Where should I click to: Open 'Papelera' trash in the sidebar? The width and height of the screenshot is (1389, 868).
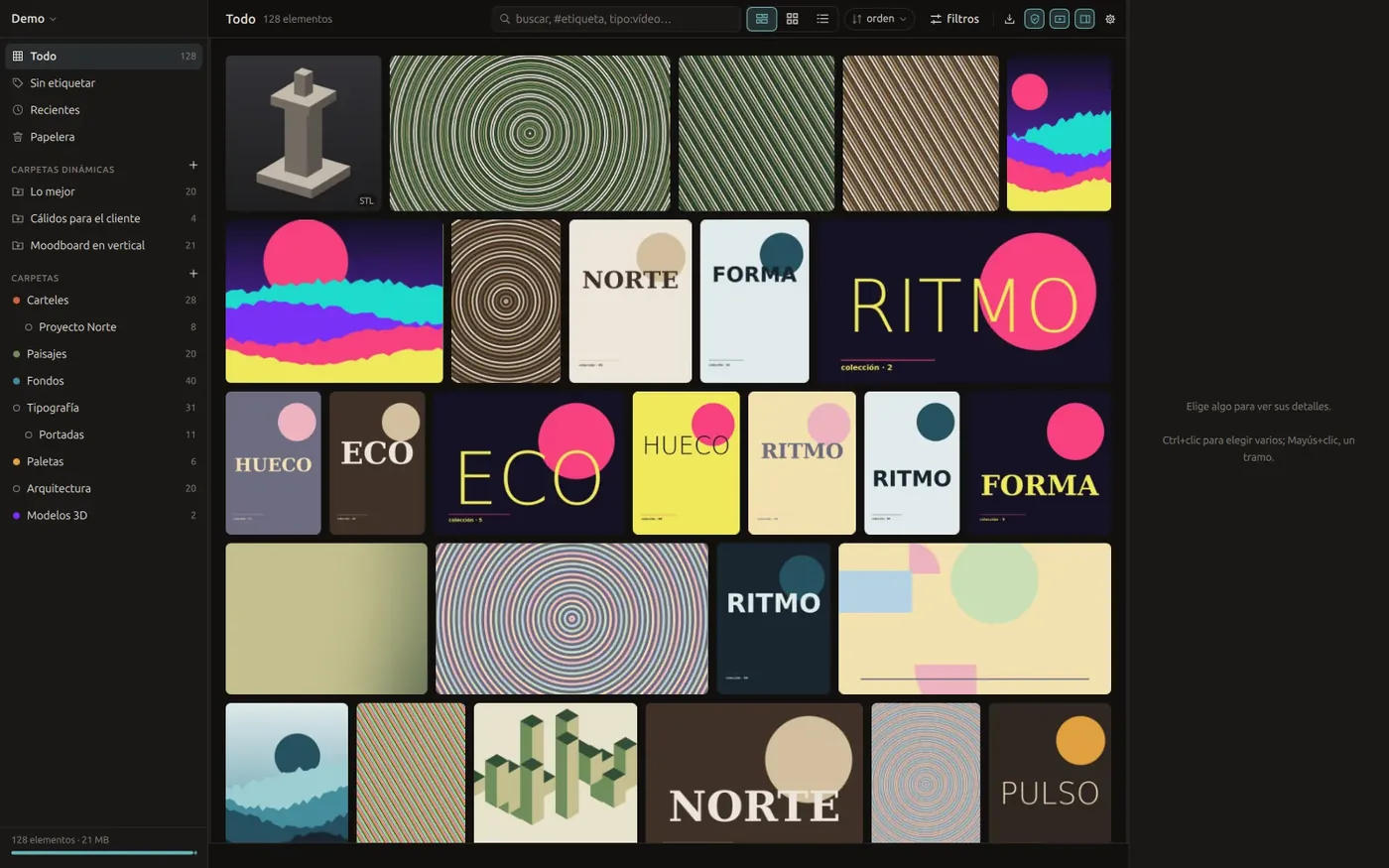pyautogui.click(x=103, y=137)
